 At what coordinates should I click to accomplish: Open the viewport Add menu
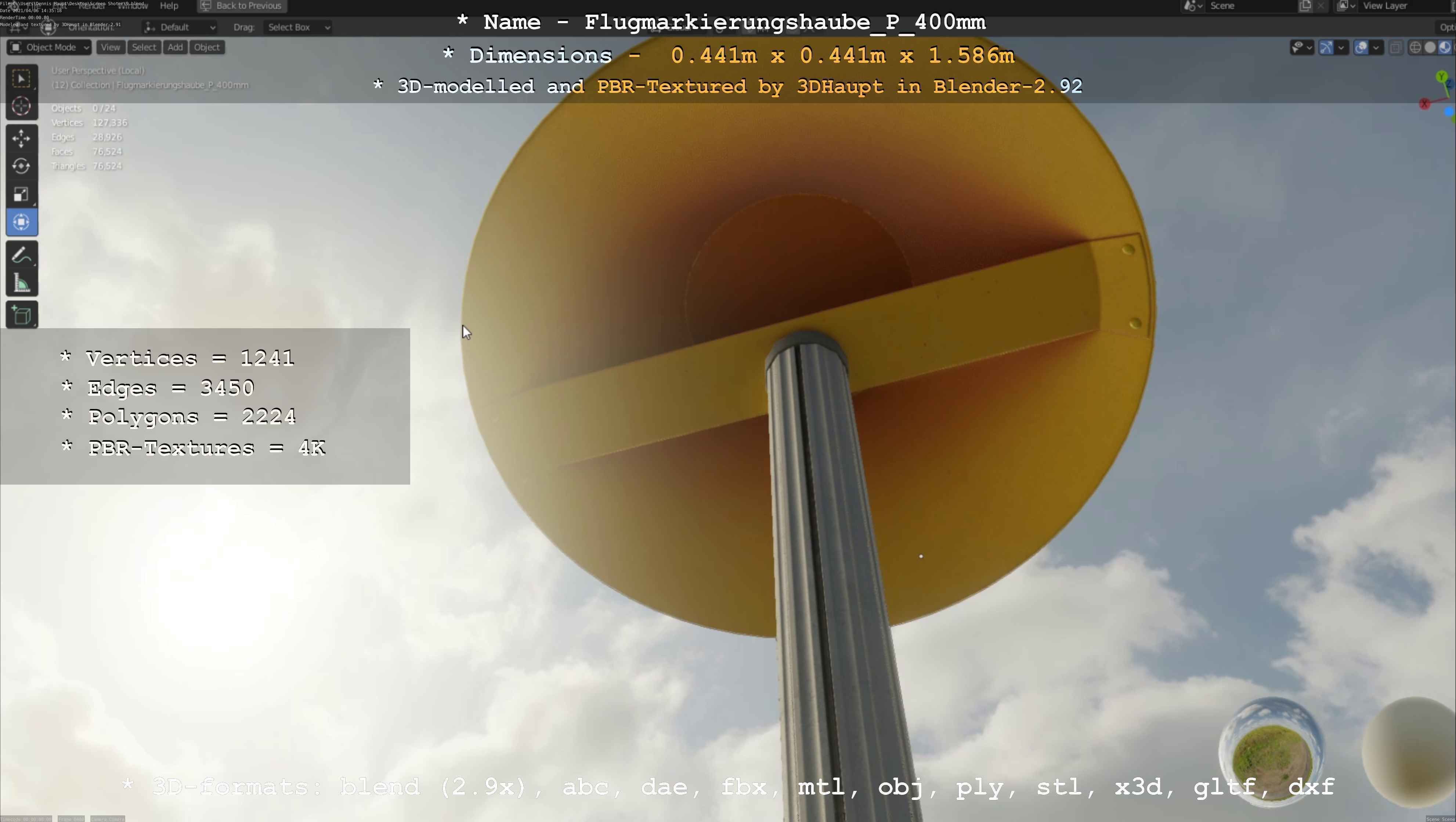tap(175, 47)
